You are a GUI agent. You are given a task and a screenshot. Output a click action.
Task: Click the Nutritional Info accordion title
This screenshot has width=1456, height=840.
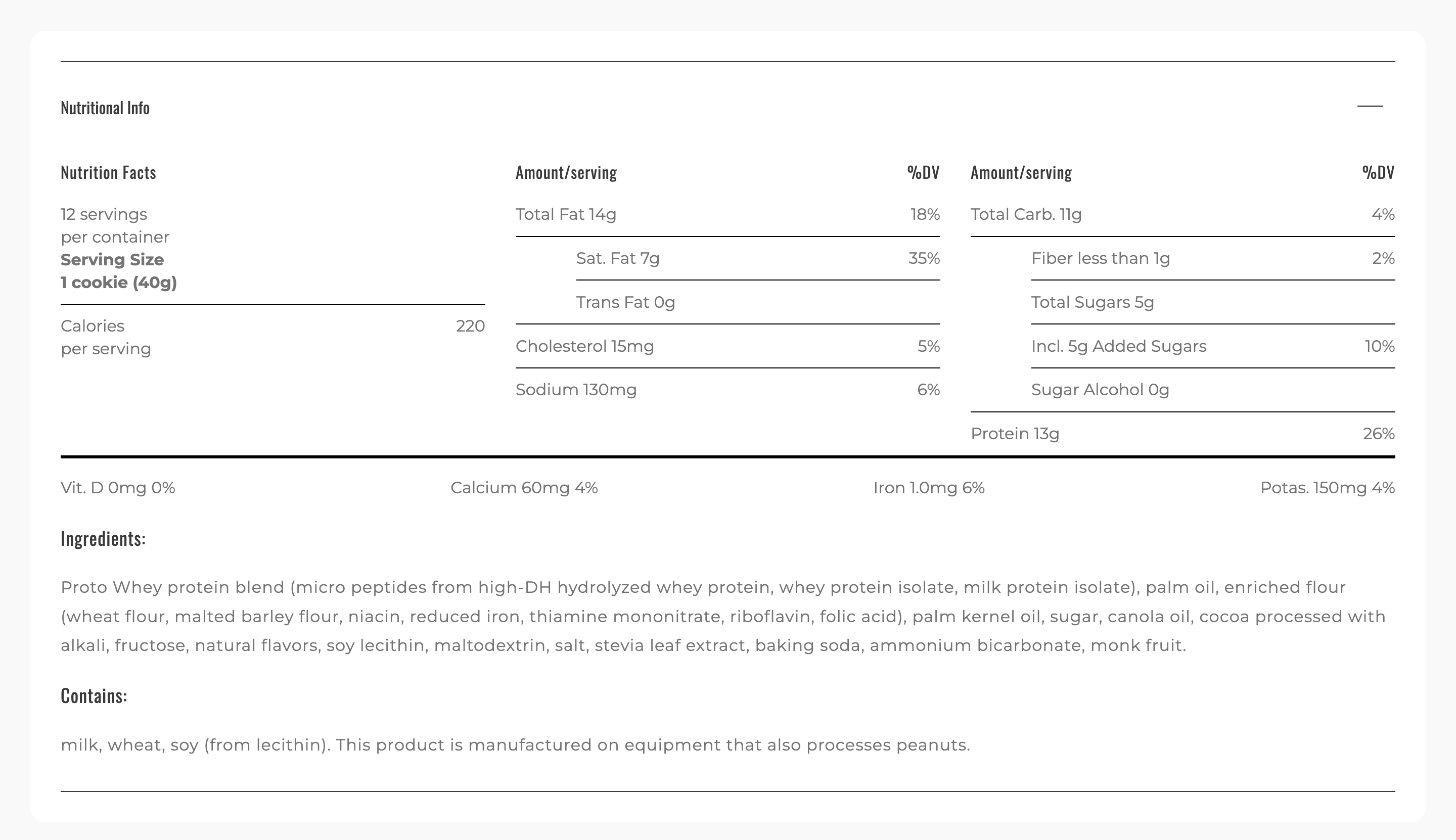(105, 108)
